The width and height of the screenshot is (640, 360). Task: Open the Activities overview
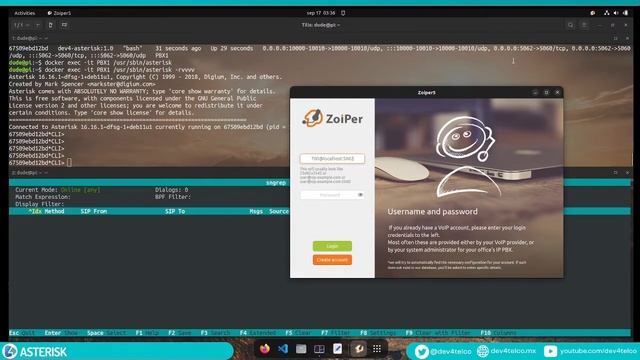point(24,13)
